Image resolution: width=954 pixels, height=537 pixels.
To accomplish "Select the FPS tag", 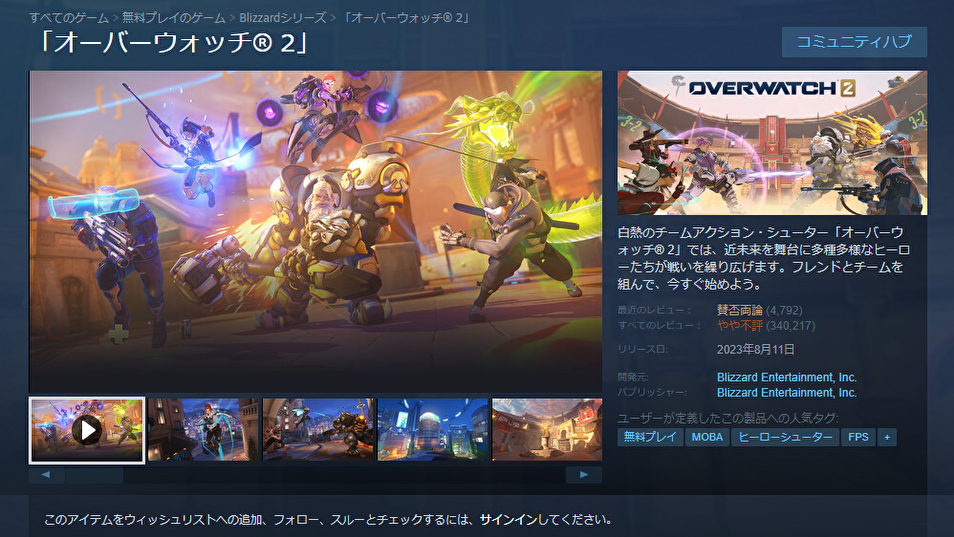I will coord(858,437).
